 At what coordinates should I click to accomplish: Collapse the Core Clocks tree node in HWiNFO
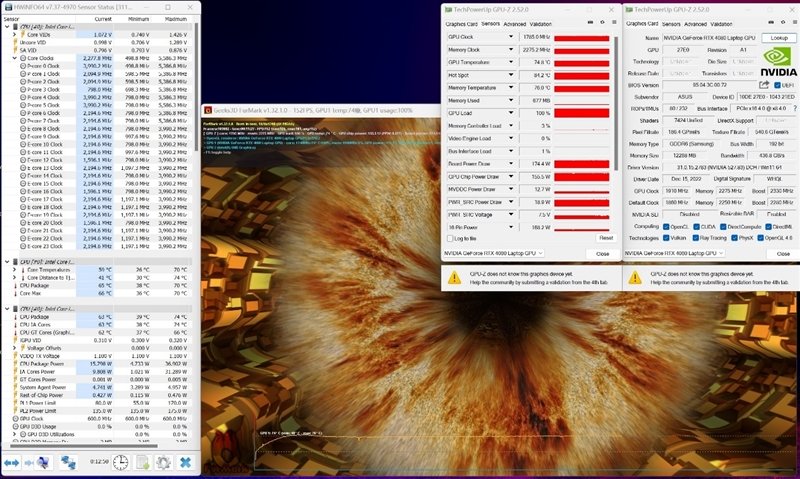tap(15, 58)
